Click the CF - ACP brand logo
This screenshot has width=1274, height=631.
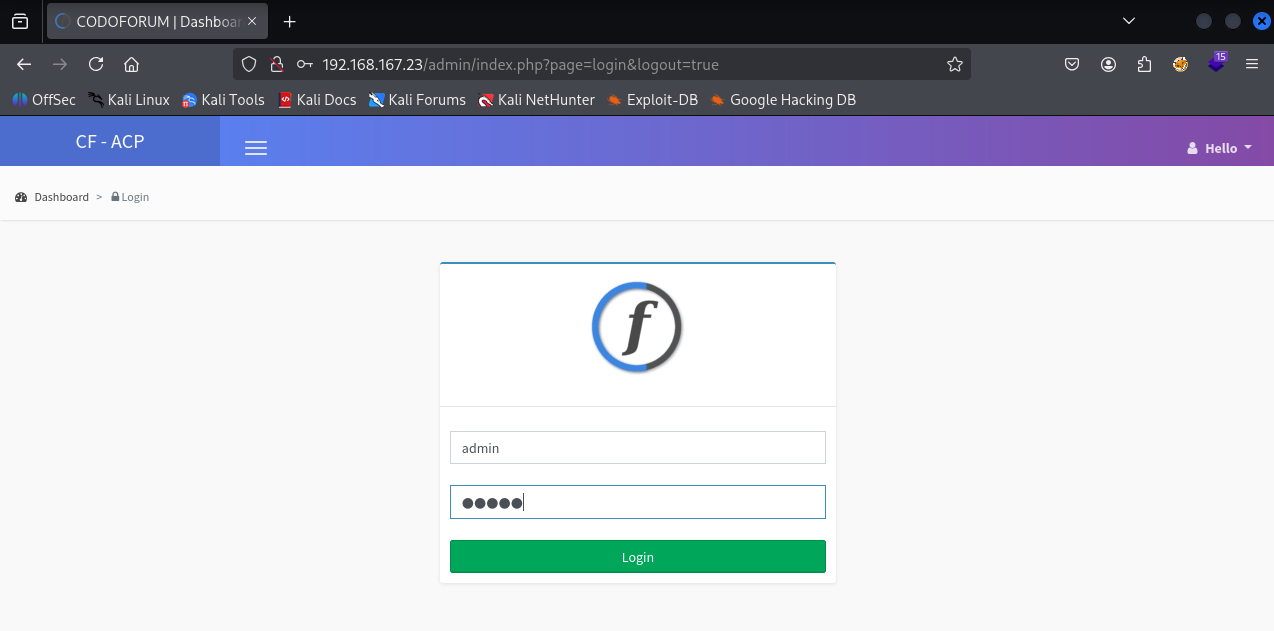point(110,142)
